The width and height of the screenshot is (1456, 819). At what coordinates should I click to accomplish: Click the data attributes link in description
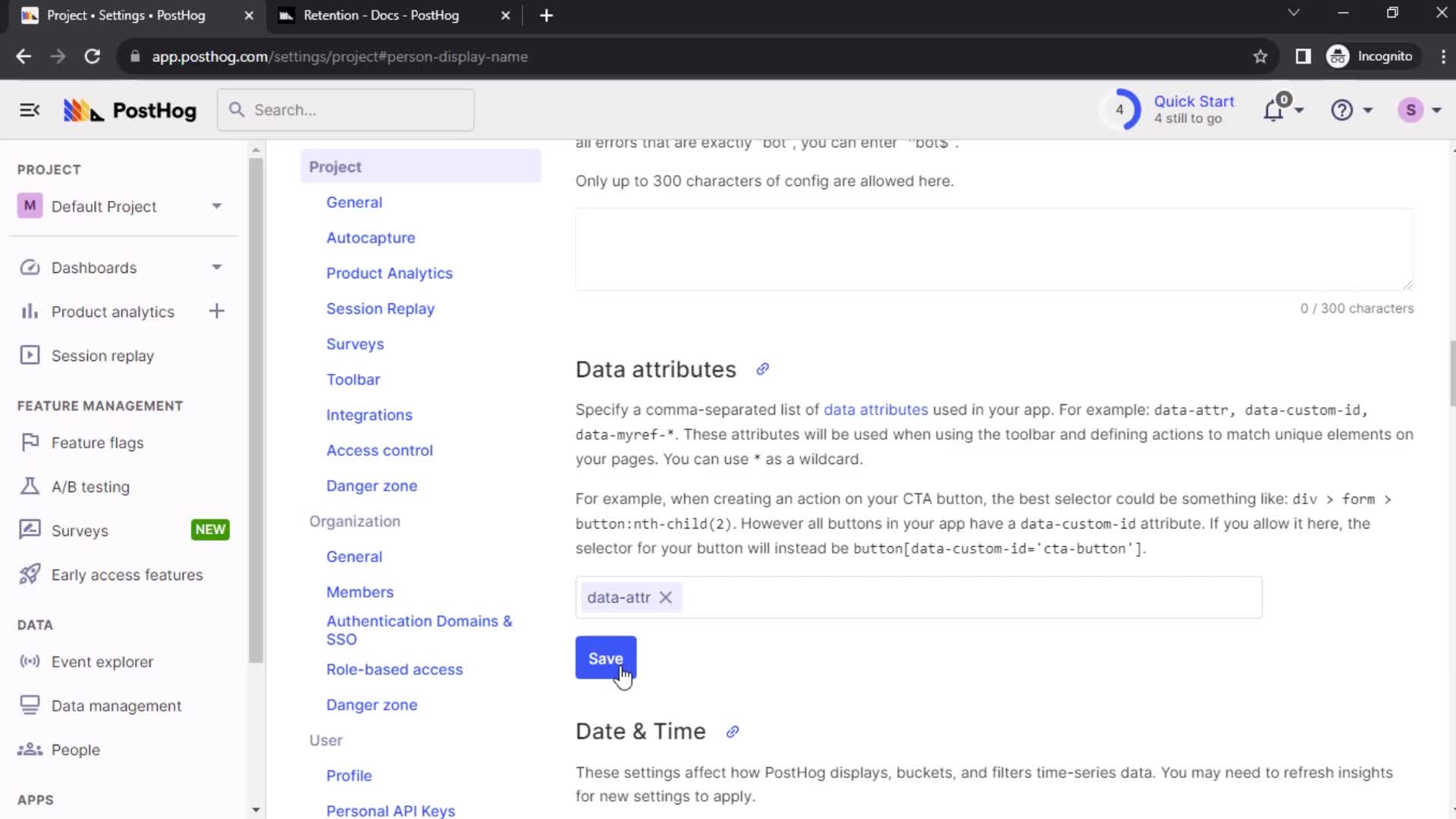coord(875,409)
